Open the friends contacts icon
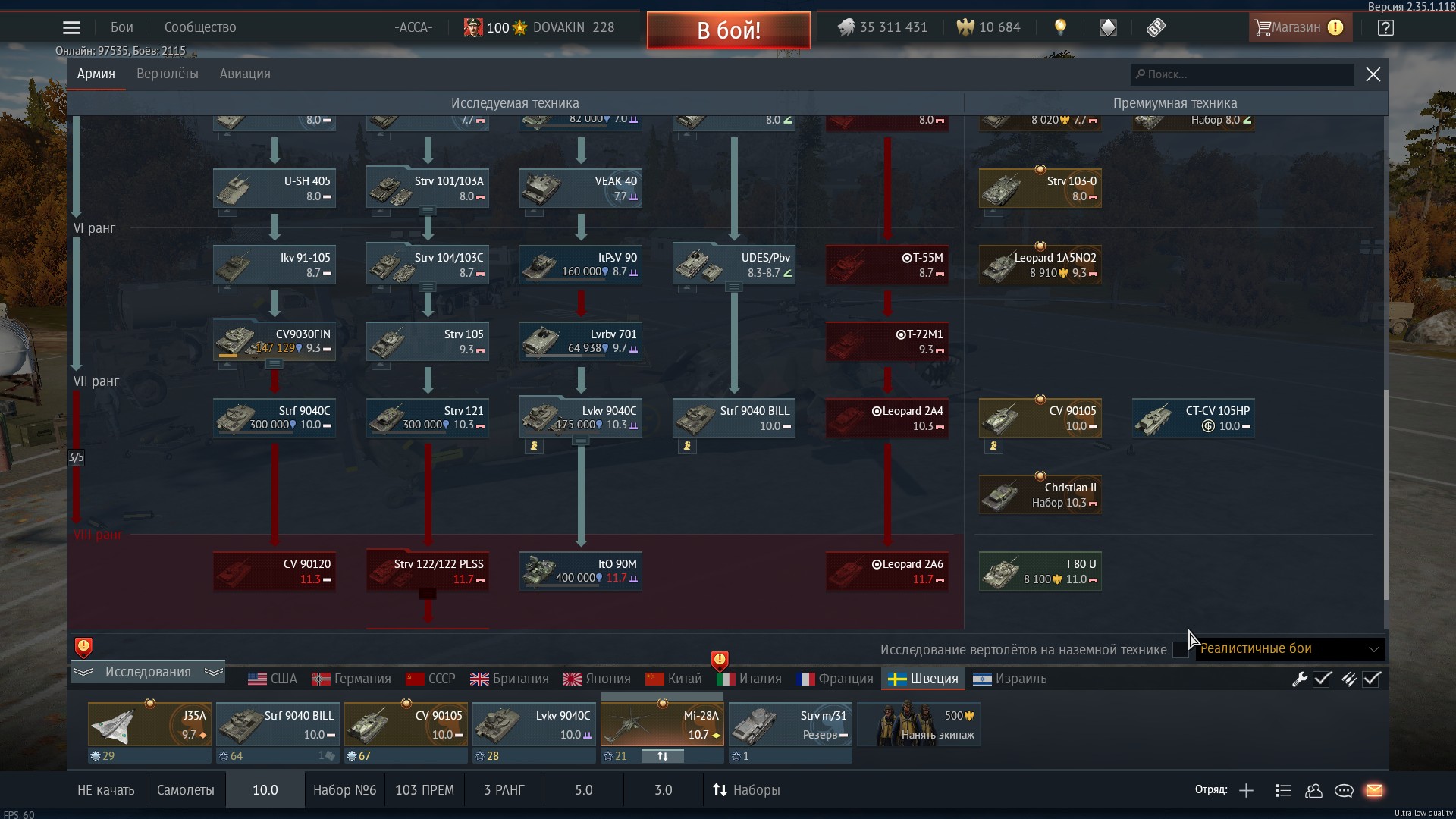 click(x=1313, y=790)
